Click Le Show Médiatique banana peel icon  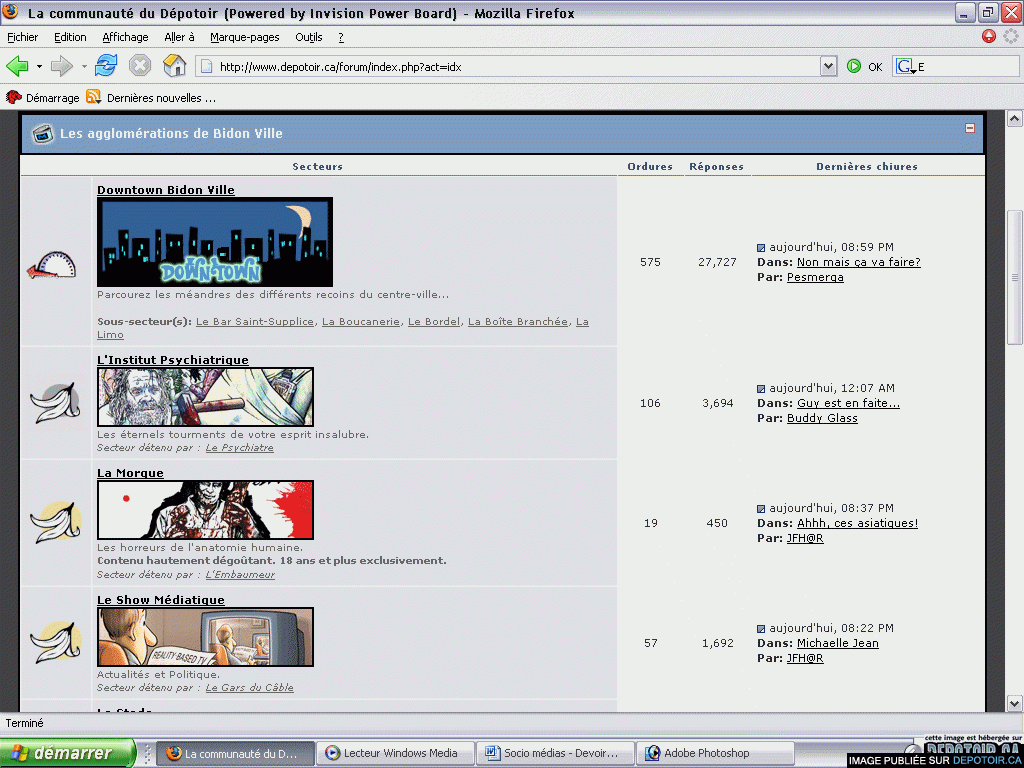(56, 643)
